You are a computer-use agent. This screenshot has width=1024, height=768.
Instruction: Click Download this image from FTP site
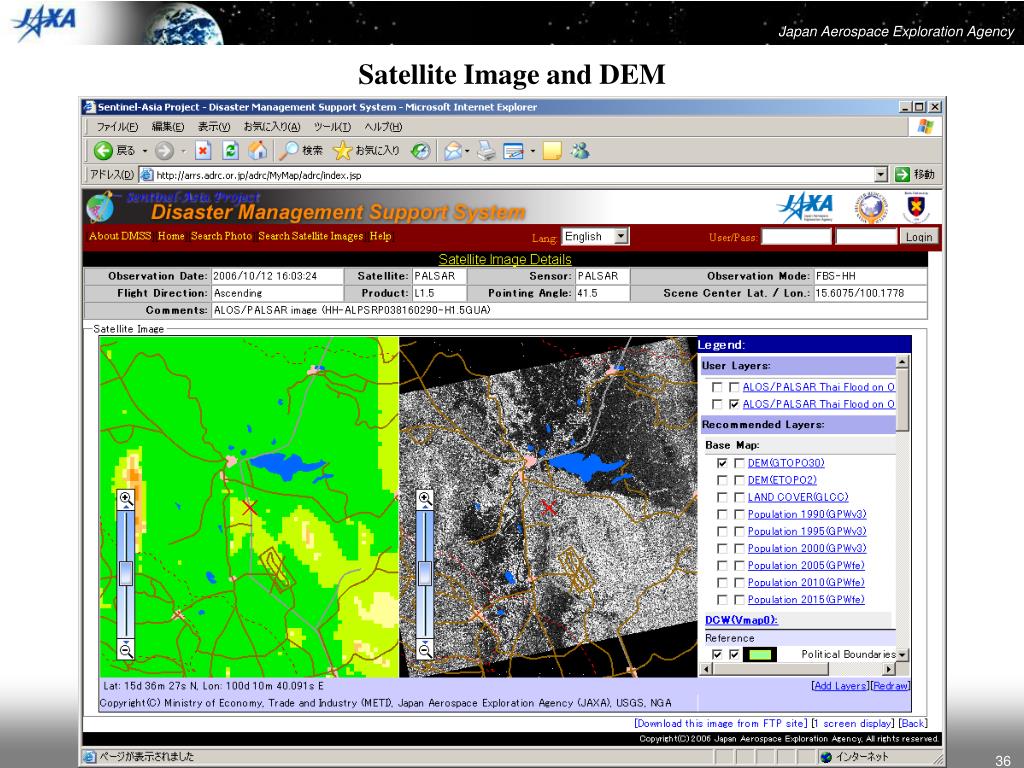tap(721, 724)
